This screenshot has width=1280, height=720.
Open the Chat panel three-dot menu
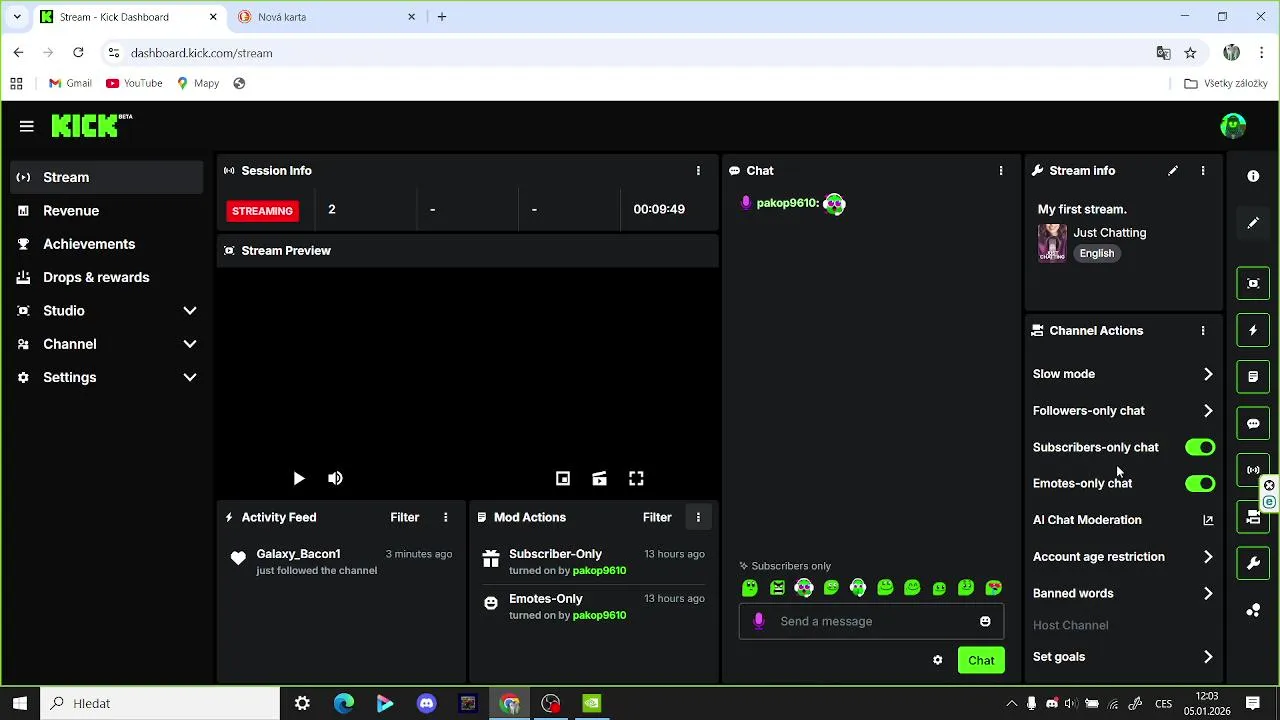(x=1001, y=171)
